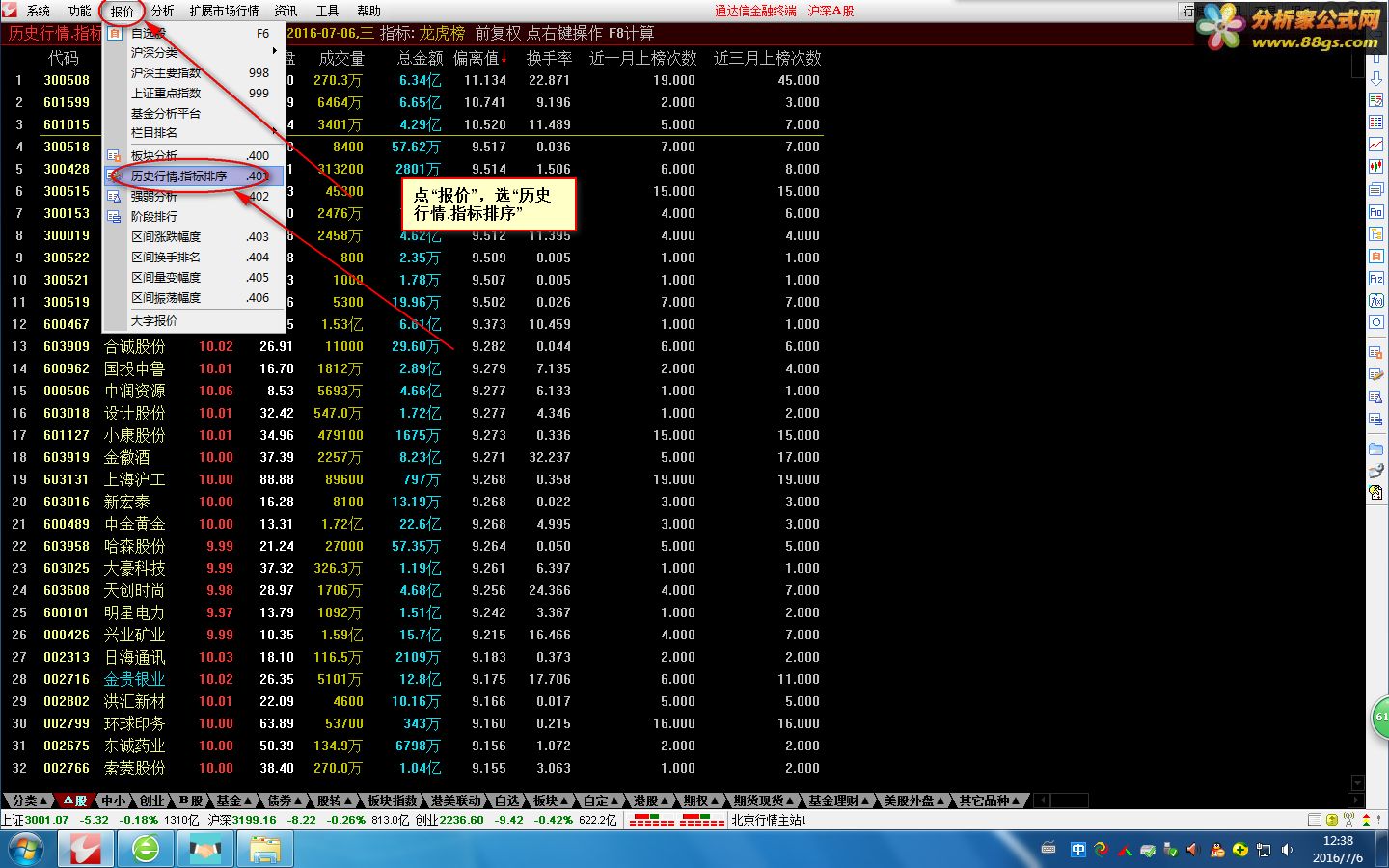
Task: Click the Chinese input method 中 icon in tray
Action: click(x=1077, y=850)
